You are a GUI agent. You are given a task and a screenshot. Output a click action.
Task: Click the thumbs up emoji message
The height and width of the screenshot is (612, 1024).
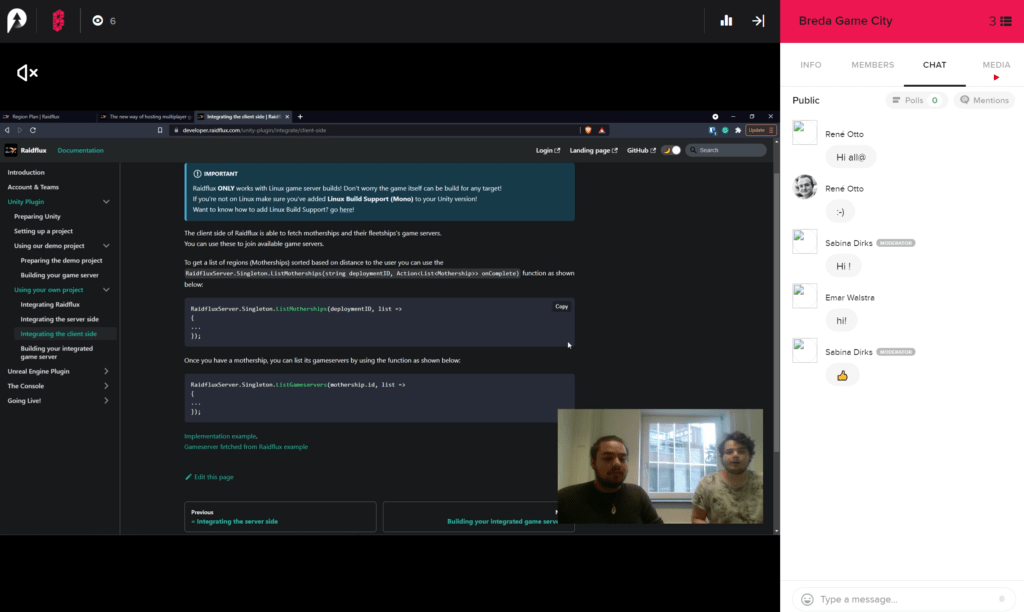(842, 376)
